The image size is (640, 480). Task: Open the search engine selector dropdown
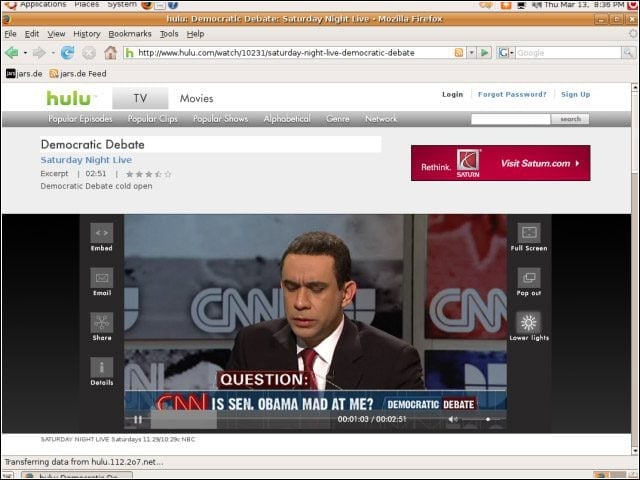point(505,53)
